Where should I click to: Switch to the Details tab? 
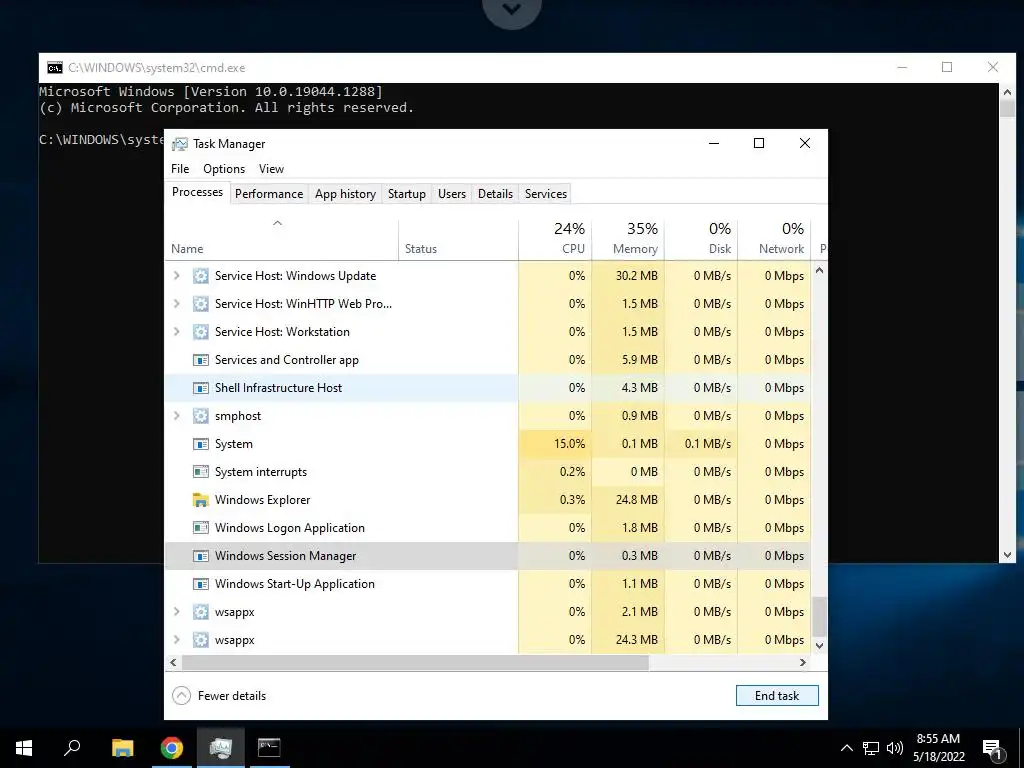click(x=495, y=194)
